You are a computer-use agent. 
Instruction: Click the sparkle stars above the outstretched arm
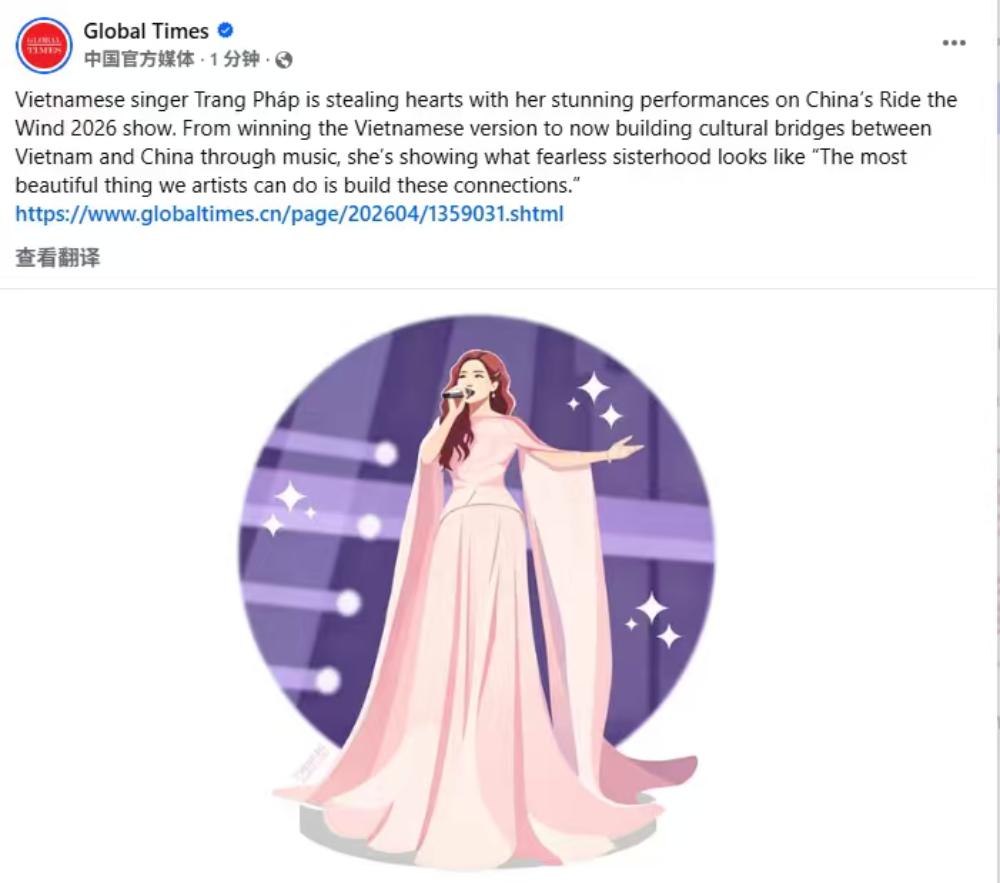pos(596,398)
